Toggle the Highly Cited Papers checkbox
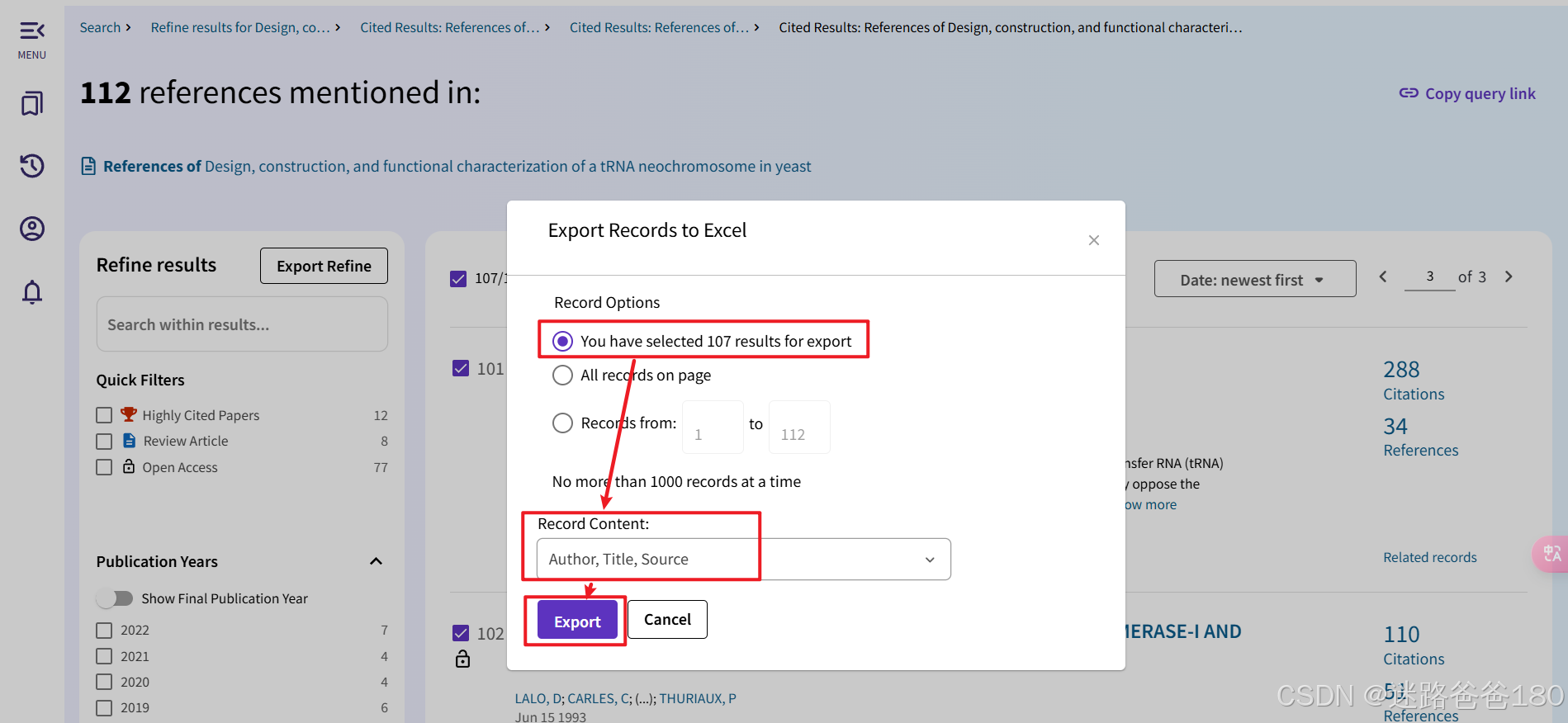Viewport: 1568px width, 723px height. pos(104,415)
